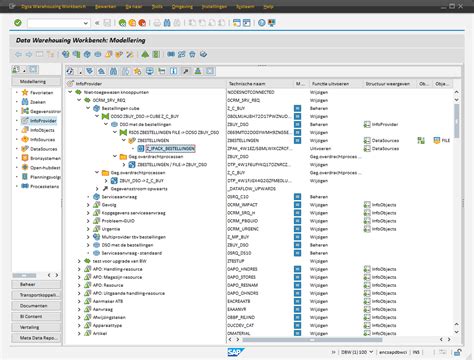Click the blue Help question mark icon
The width and height of the screenshot is (474, 360).
tap(262, 23)
